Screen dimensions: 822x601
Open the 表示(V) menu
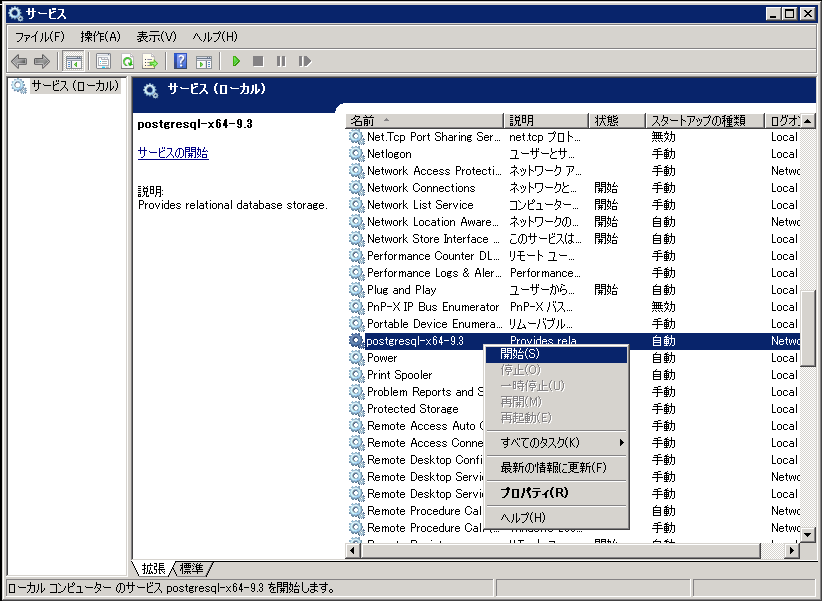(156, 36)
